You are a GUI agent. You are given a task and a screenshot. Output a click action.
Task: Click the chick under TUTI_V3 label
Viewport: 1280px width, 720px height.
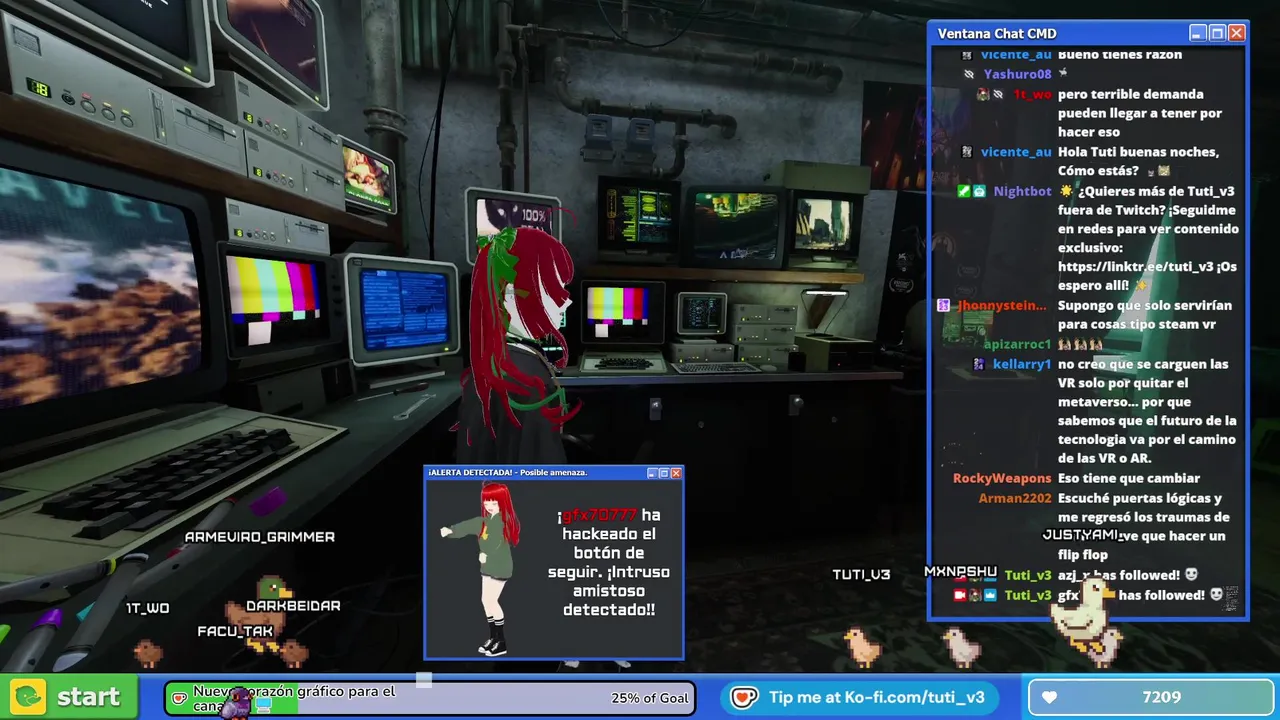point(862,647)
